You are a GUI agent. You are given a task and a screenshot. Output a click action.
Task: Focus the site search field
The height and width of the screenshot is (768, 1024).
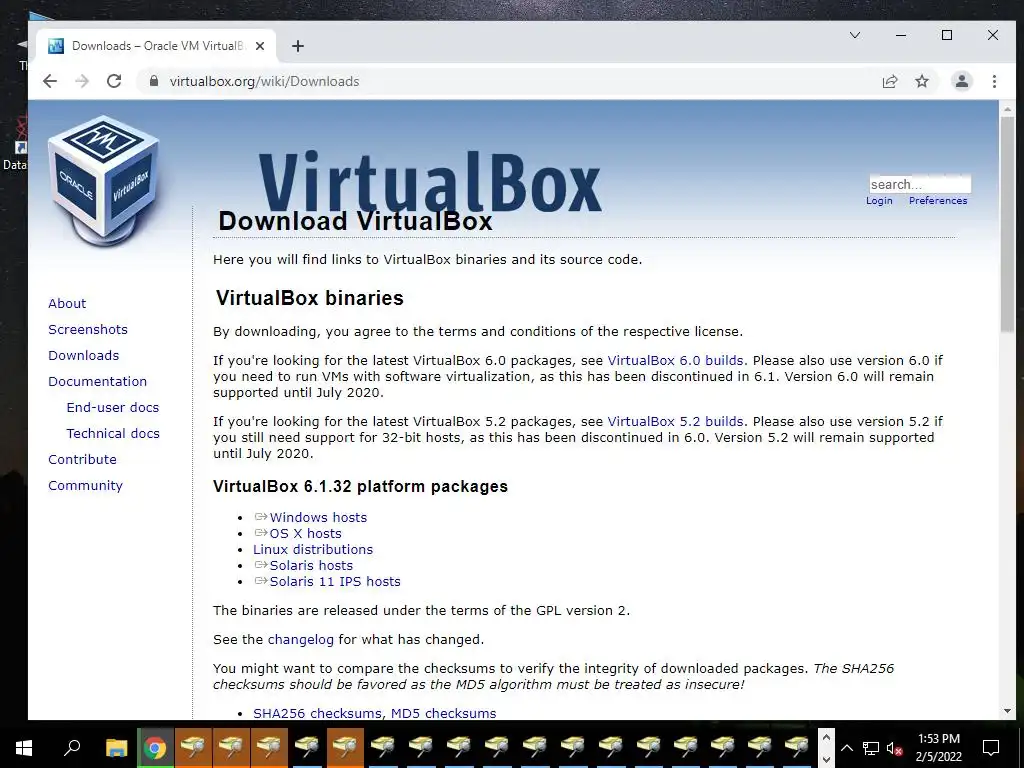click(920, 184)
